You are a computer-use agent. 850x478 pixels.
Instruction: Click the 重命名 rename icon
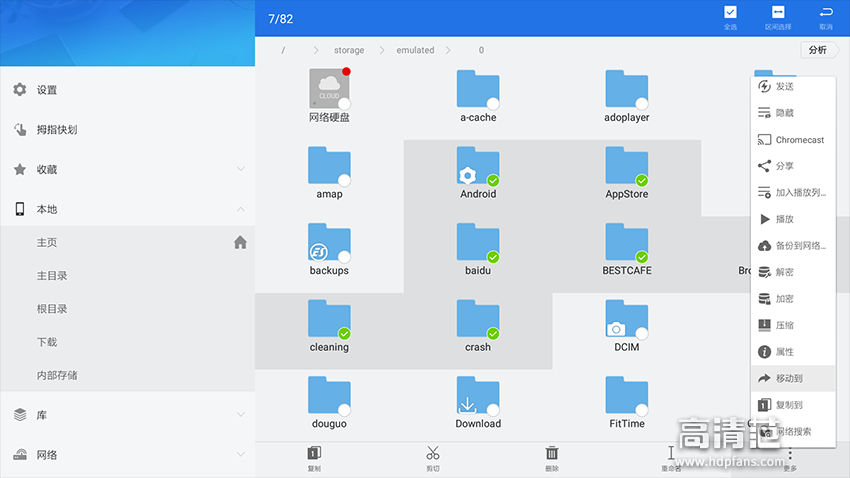click(671, 453)
